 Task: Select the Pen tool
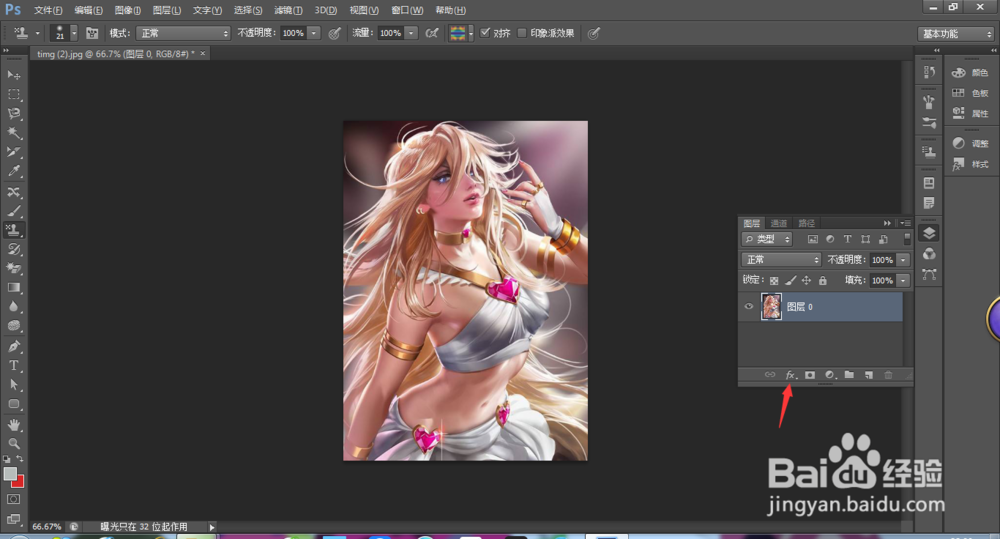tap(13, 346)
